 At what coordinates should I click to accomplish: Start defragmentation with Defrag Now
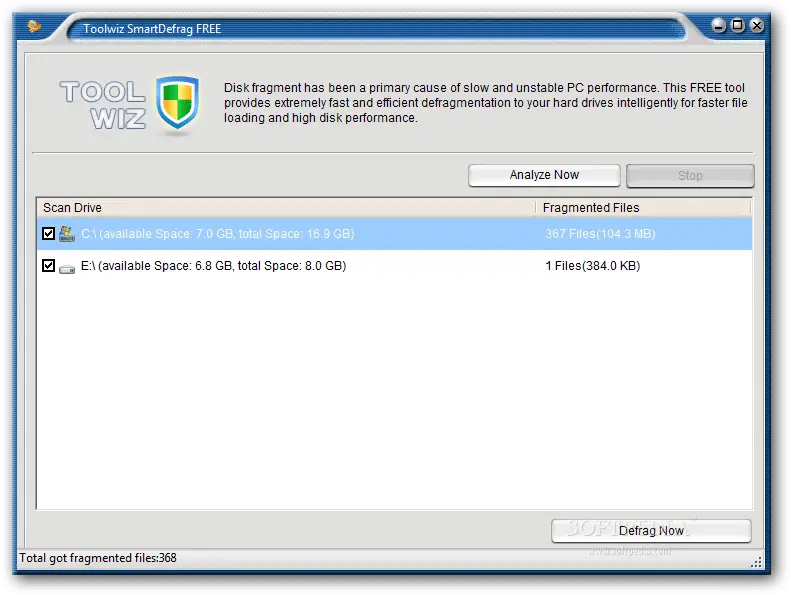click(x=651, y=531)
